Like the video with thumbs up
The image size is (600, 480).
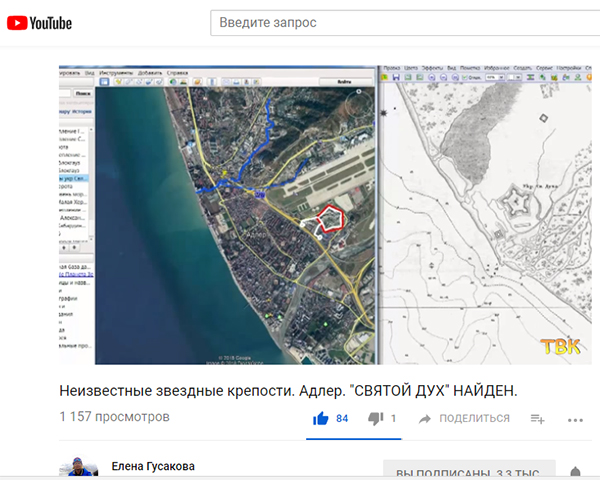point(321,418)
